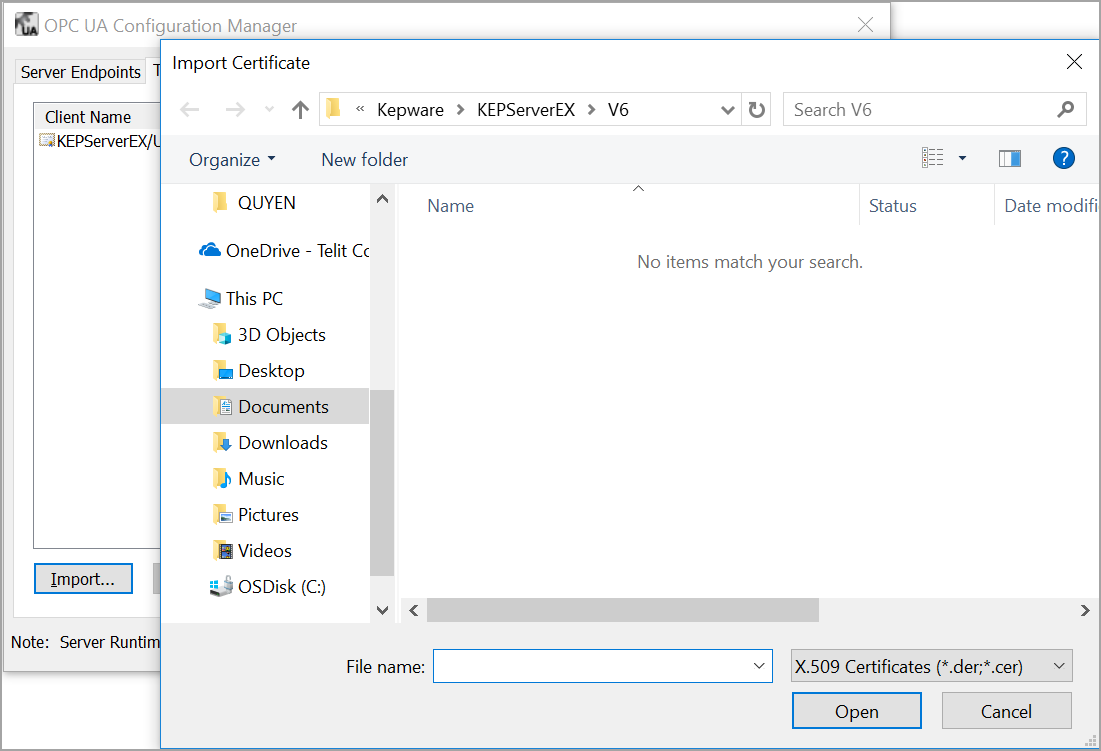Click the Kepware breadcrumb in address bar
The width and height of the screenshot is (1101, 751).
click(410, 110)
